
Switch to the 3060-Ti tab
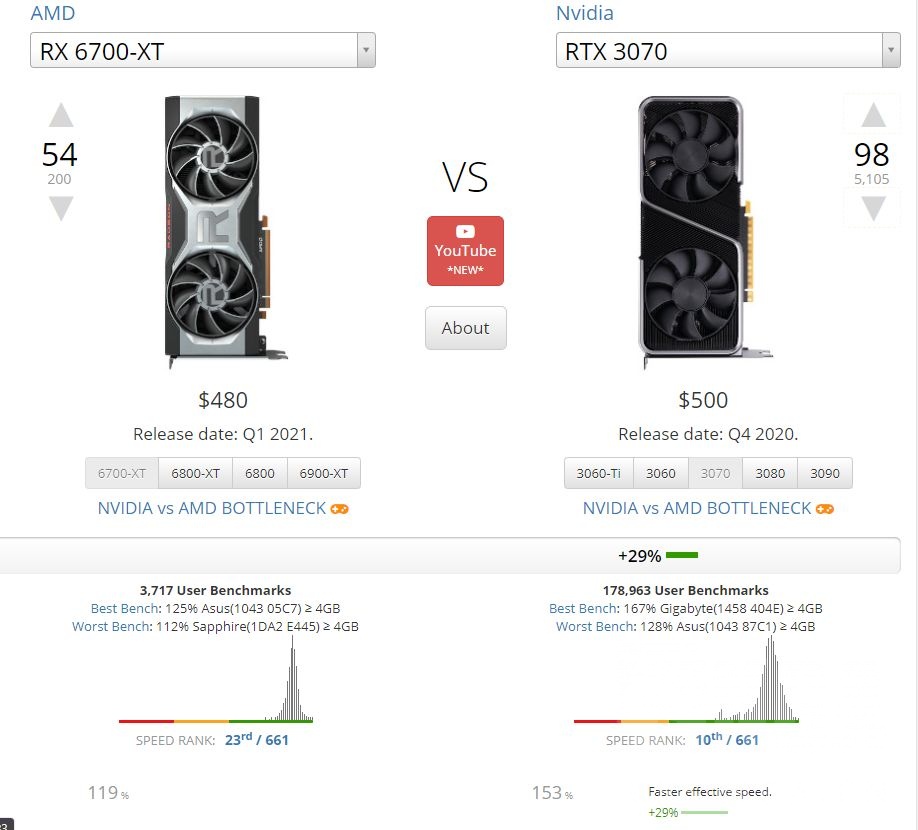[598, 473]
